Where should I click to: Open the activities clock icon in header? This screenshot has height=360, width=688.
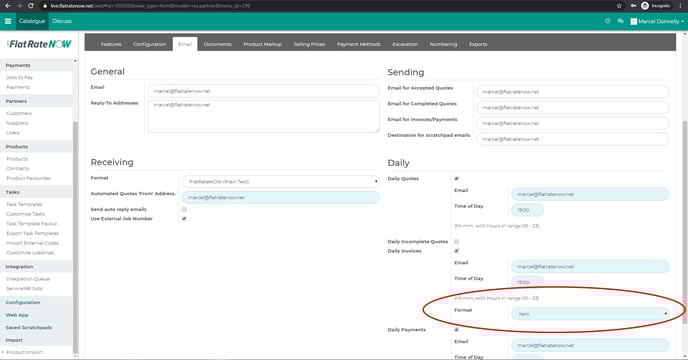pos(607,21)
